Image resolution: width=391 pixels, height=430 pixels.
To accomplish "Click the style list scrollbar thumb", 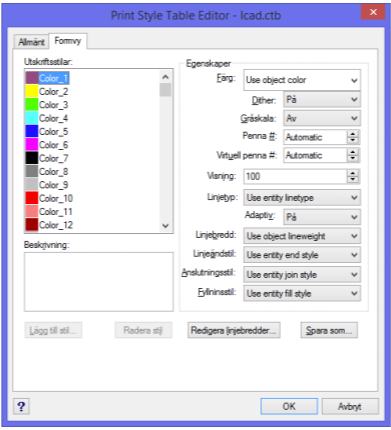I will 165,90.
